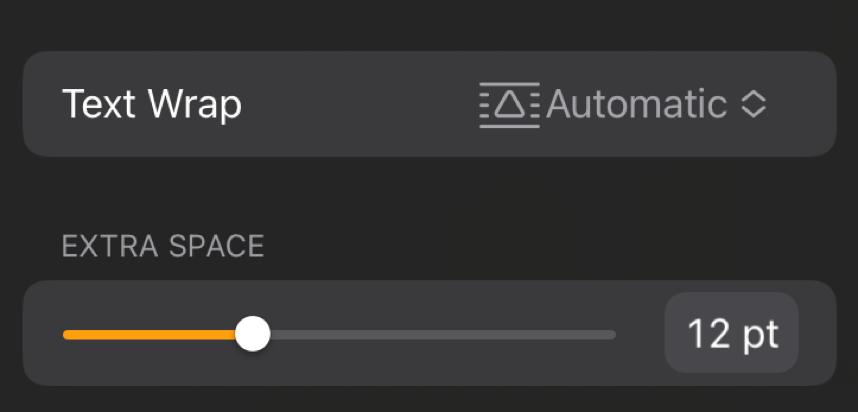Image resolution: width=858 pixels, height=412 pixels.
Task: Click the up-down chevron next to Automatic
Action: [753, 104]
